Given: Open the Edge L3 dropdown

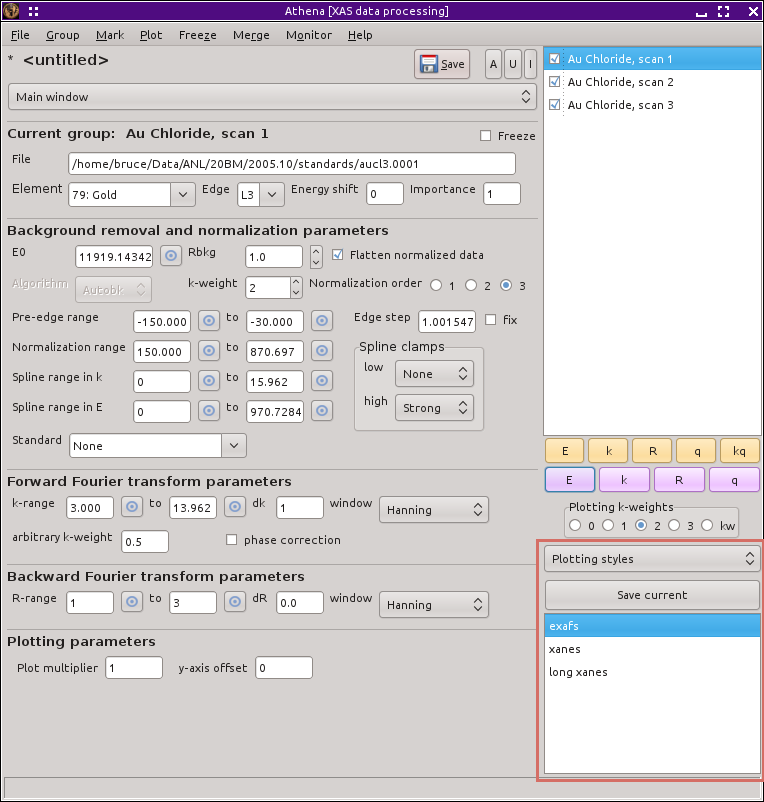Looking at the screenshot, I should point(272,194).
